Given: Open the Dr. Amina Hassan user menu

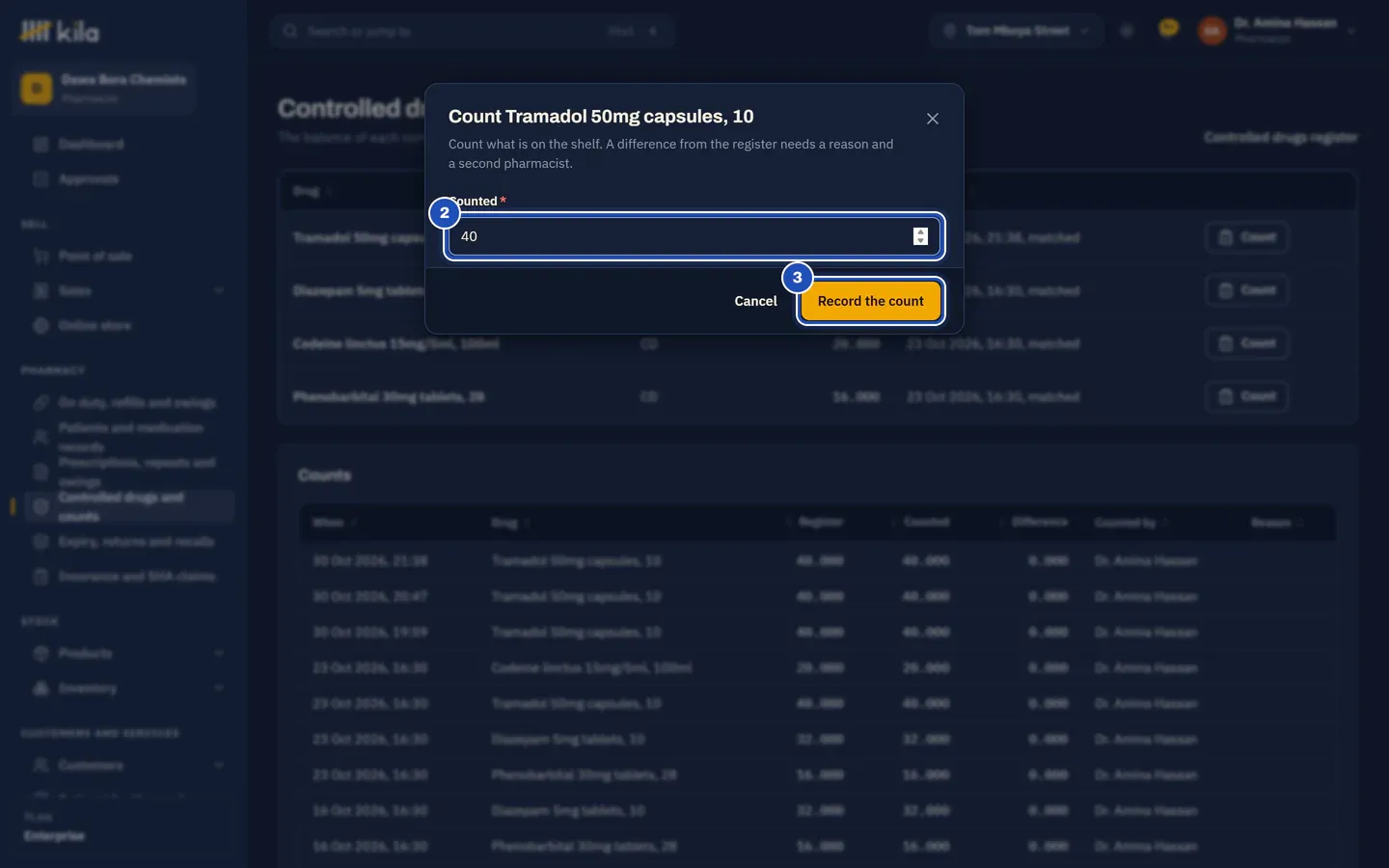Looking at the screenshot, I should (x=1277, y=31).
